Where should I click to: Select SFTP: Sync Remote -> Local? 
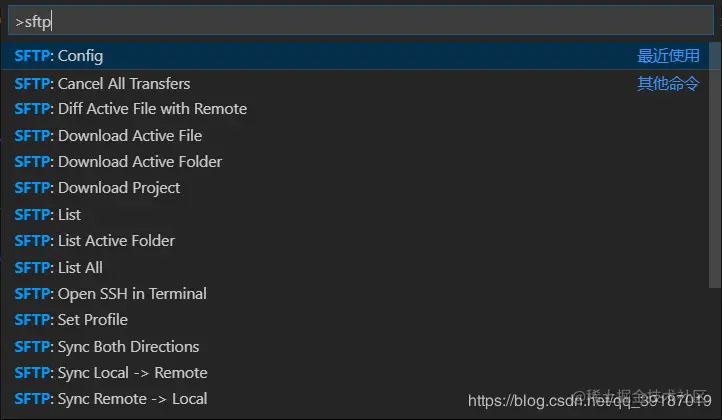click(x=112, y=399)
